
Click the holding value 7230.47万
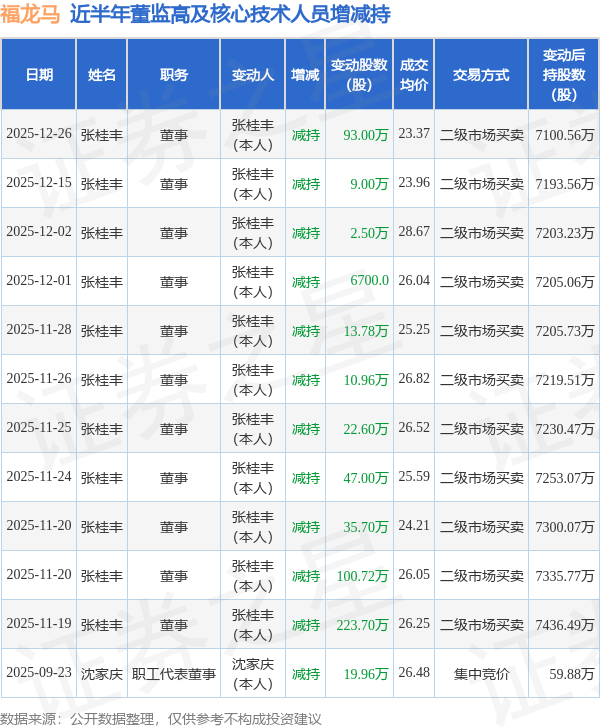[564, 429]
